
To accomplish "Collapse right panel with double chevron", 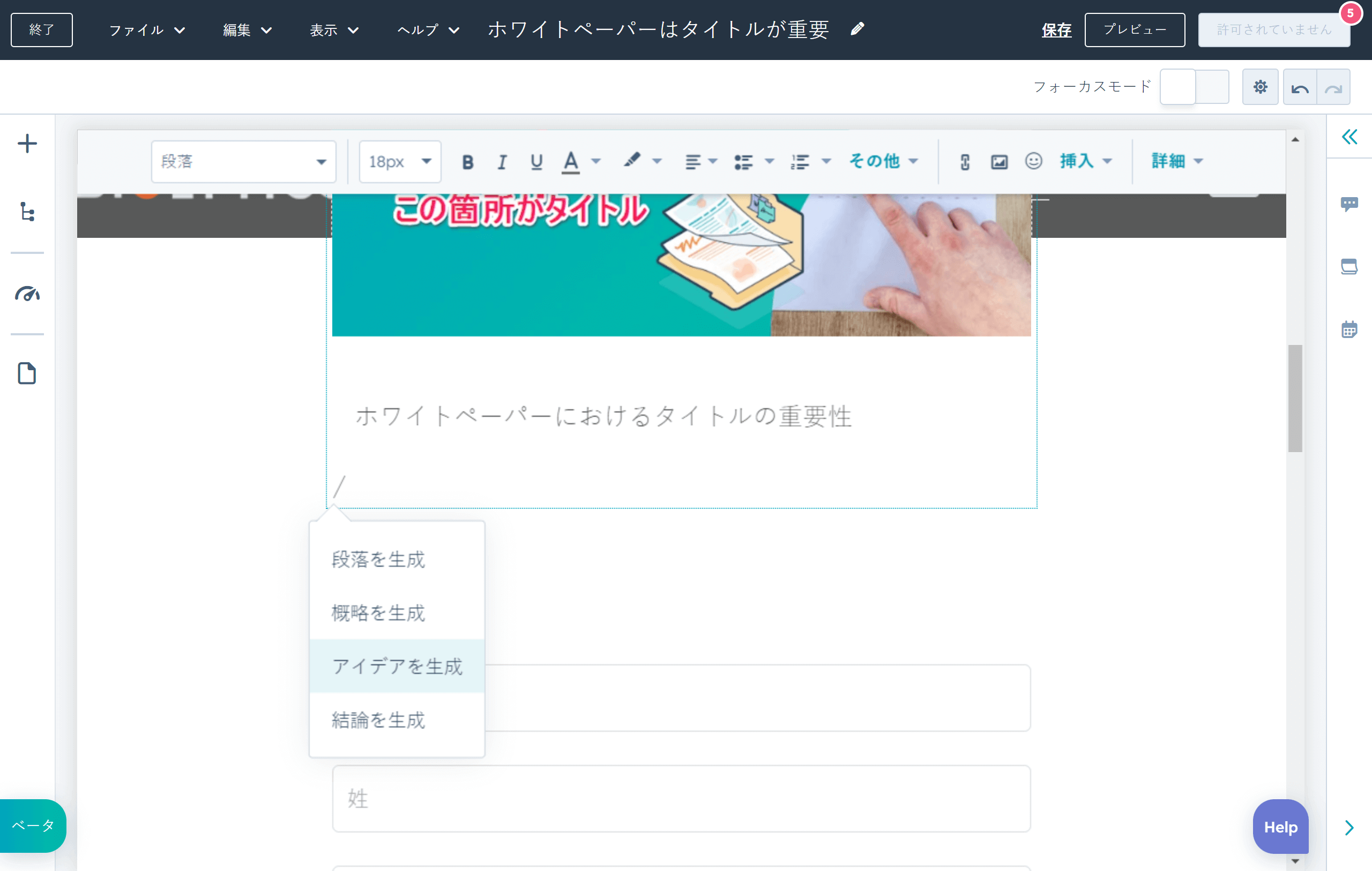I will 1349,137.
